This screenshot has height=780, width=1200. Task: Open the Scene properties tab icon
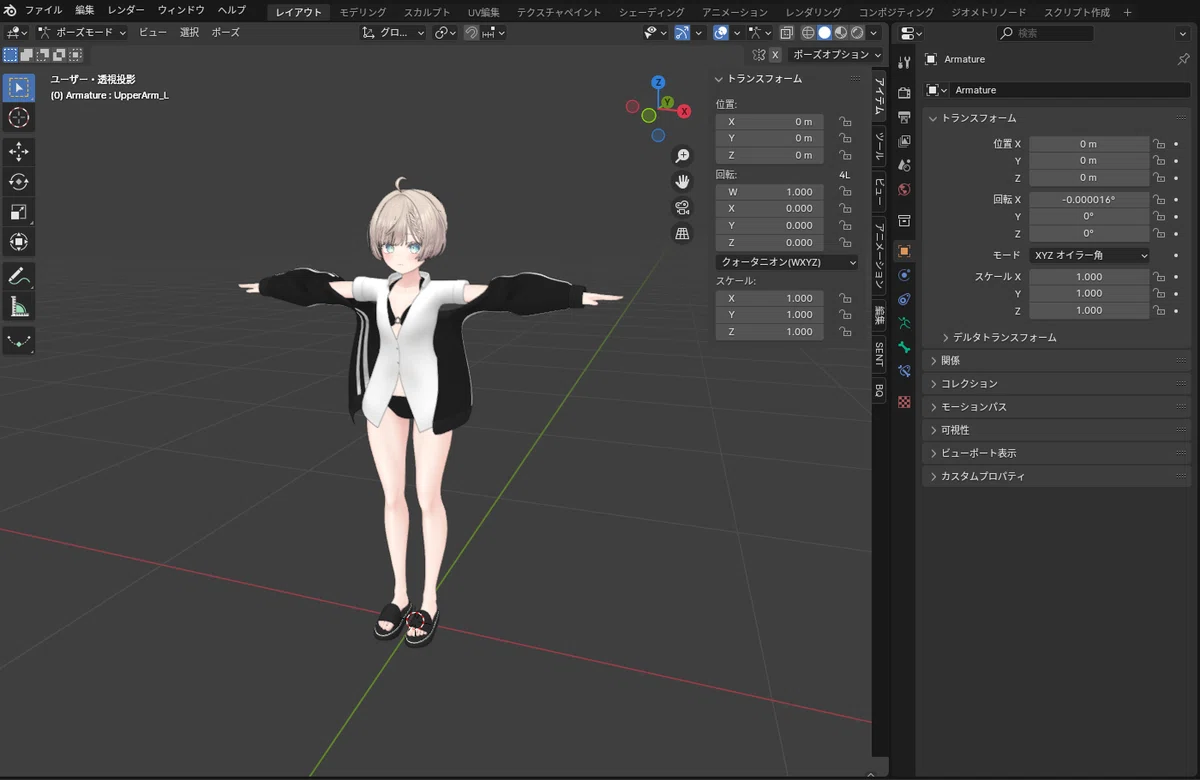click(x=904, y=165)
